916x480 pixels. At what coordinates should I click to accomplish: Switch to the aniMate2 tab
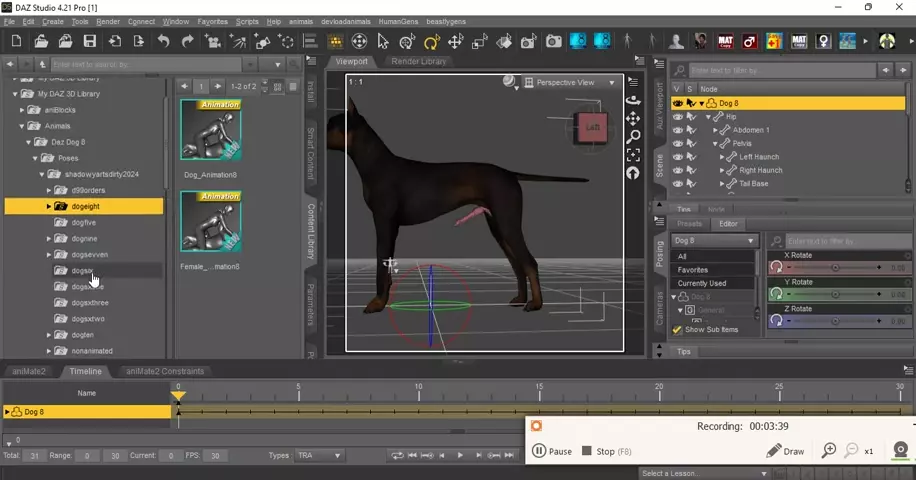pyautogui.click(x=29, y=371)
